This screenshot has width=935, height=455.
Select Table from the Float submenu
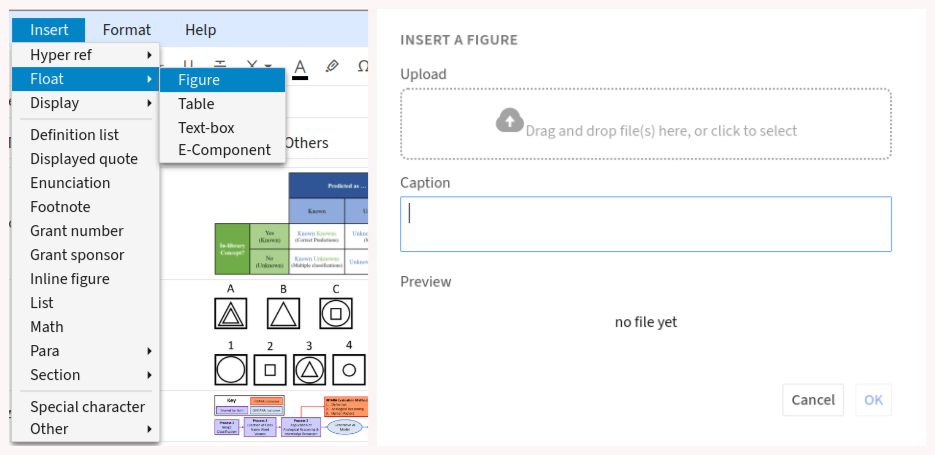196,104
